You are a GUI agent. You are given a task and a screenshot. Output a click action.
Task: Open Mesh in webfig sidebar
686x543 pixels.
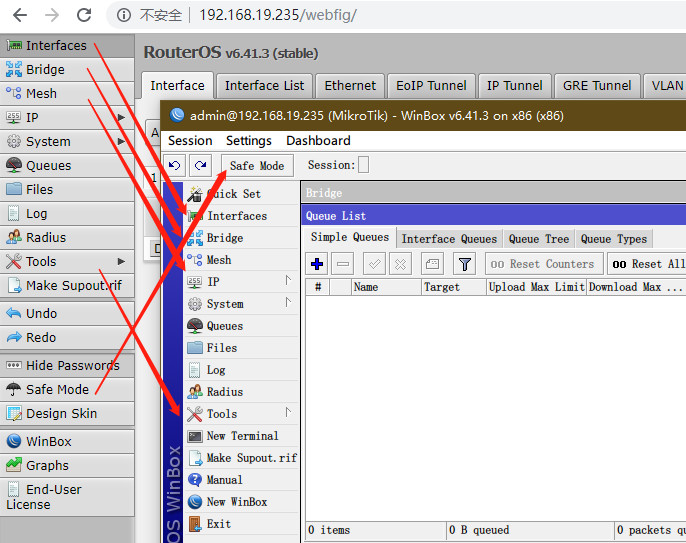(67, 94)
